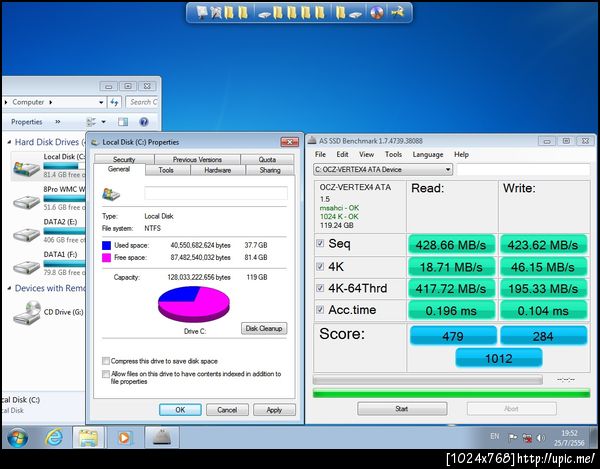Open the File menu in AS SSD
Screen dimensions: 600x469
tap(320, 154)
